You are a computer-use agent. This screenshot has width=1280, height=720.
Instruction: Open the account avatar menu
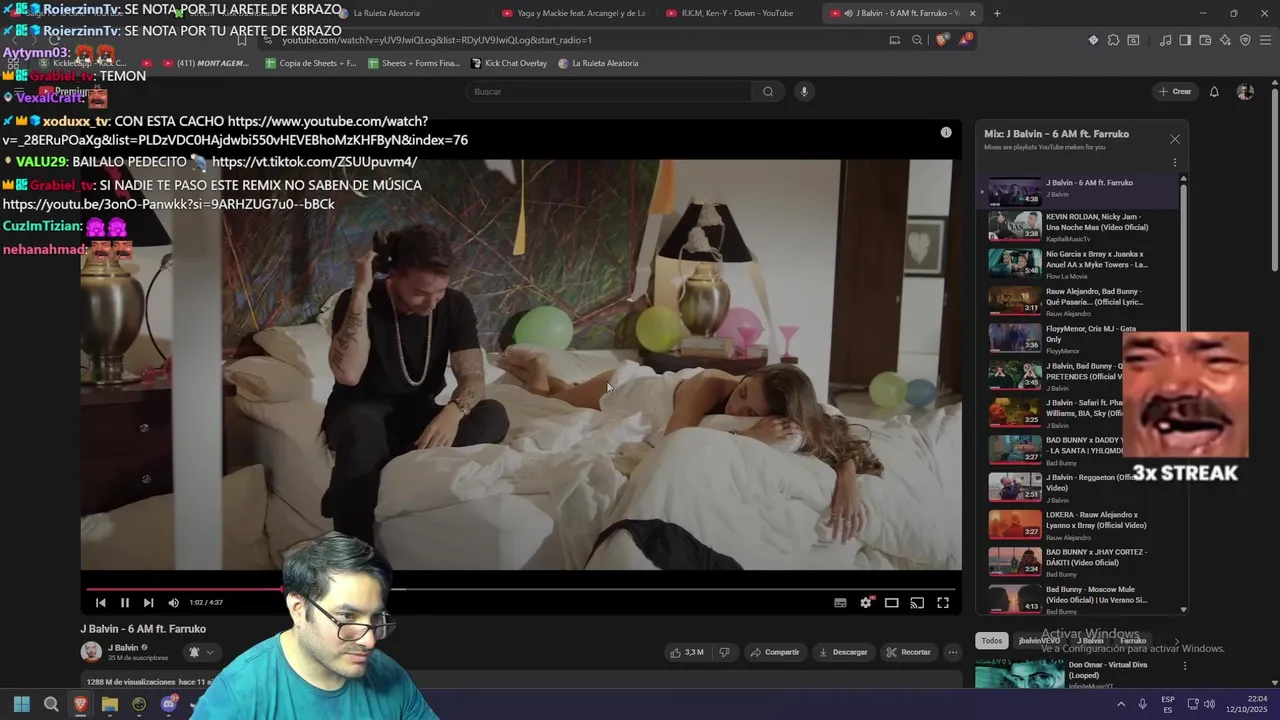(x=1245, y=91)
